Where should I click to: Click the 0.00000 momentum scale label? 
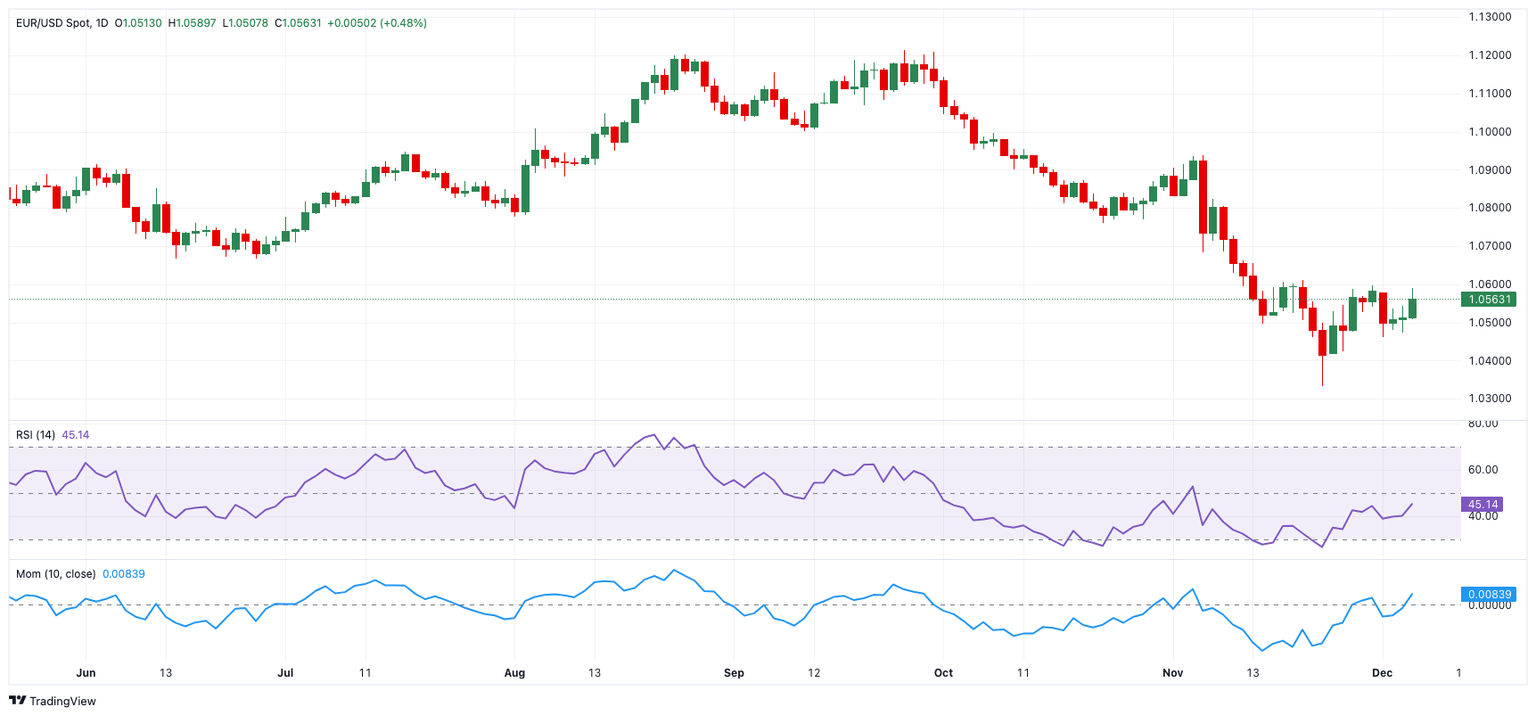(x=1488, y=606)
